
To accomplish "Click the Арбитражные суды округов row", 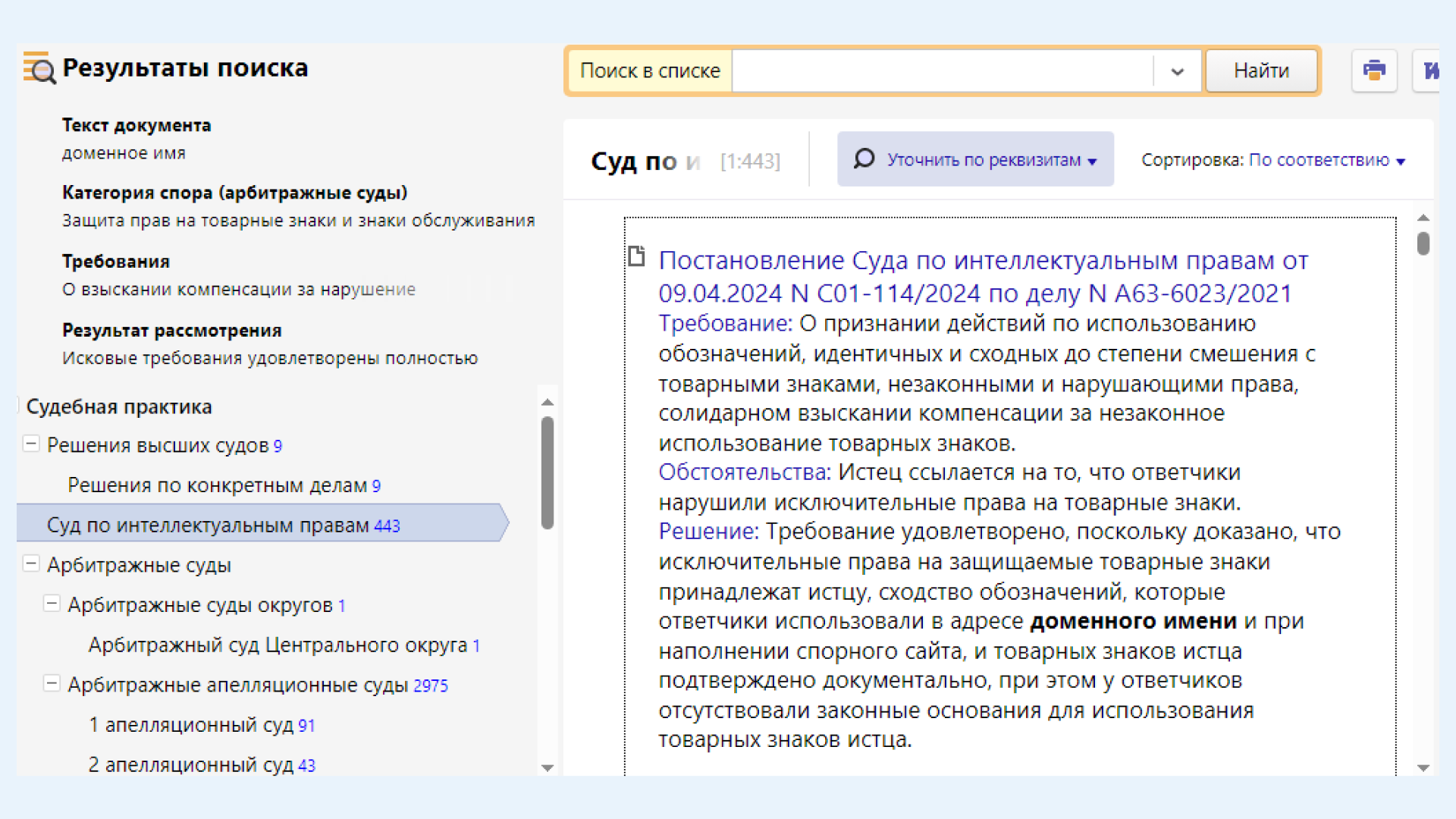I will [x=206, y=605].
